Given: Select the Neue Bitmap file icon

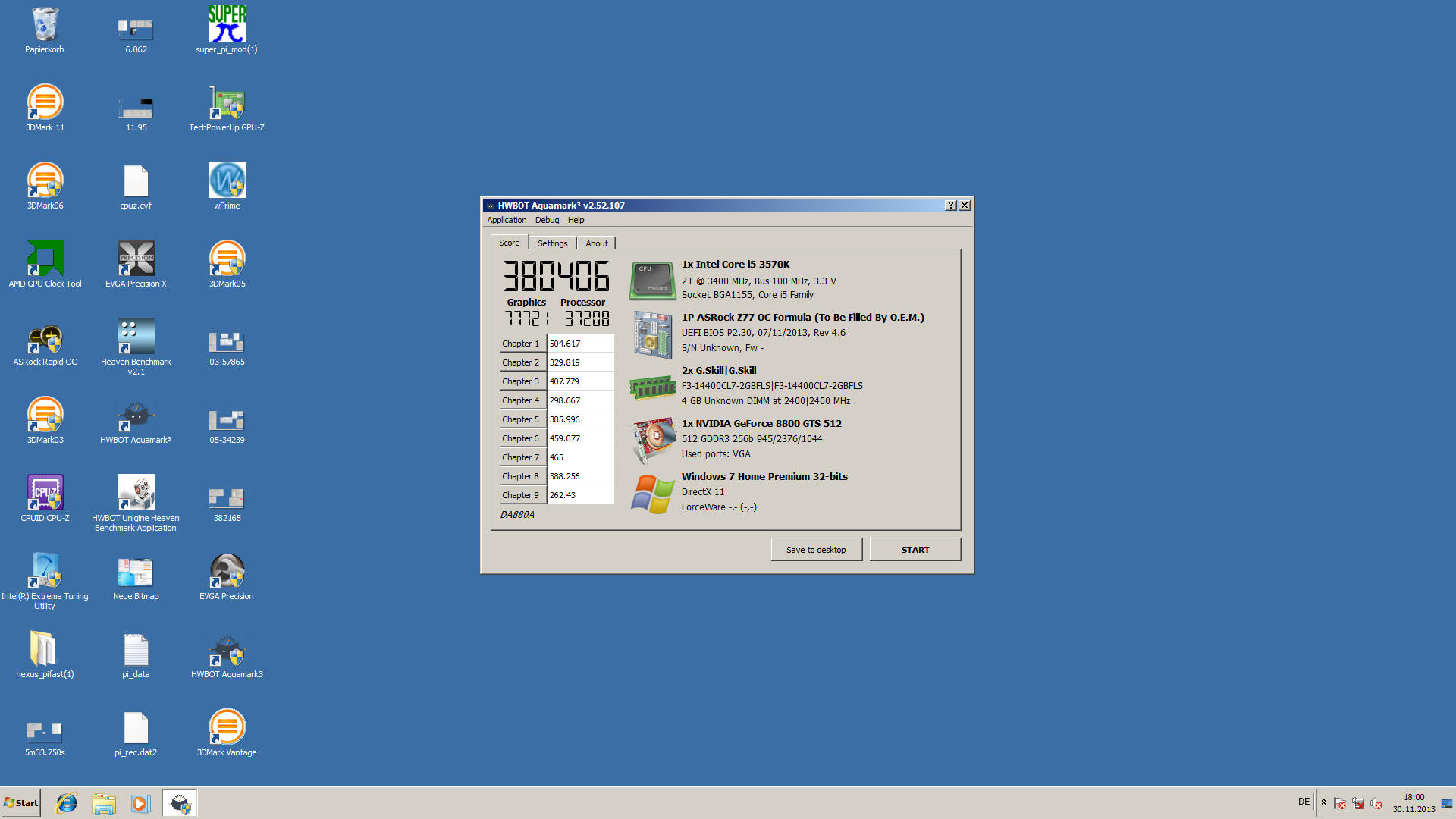Looking at the screenshot, I should 136,577.
